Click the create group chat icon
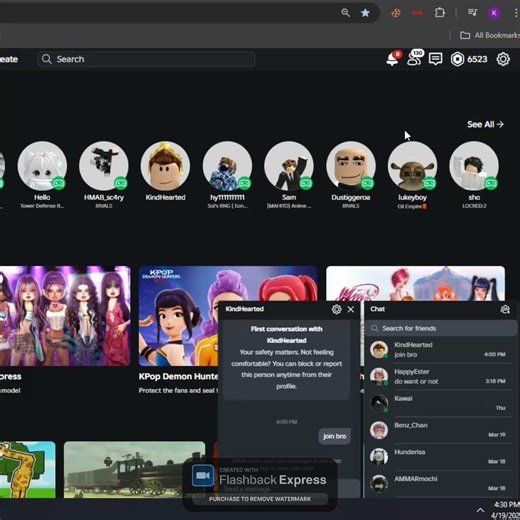 point(505,309)
